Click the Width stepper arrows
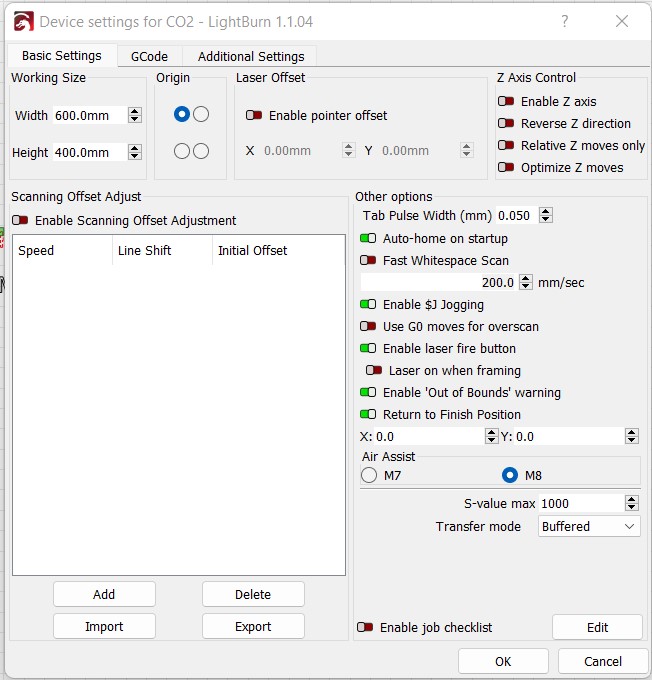This screenshot has height=680, width=652. pyautogui.click(x=135, y=115)
